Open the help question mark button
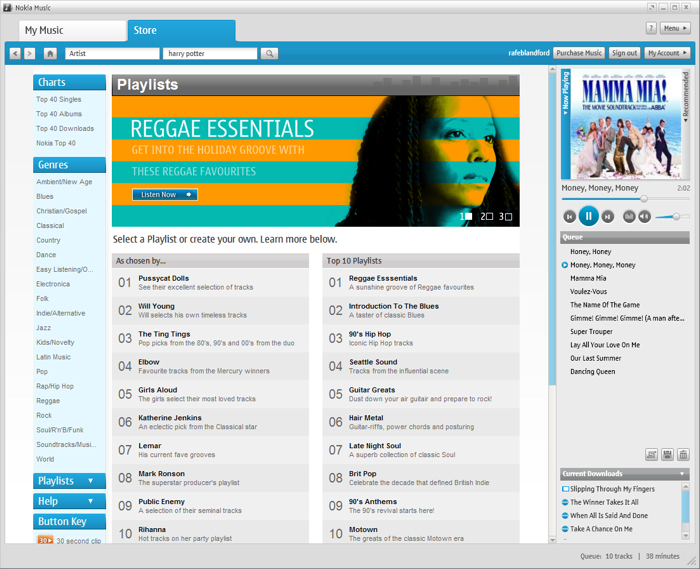700x569 pixels. tap(651, 29)
